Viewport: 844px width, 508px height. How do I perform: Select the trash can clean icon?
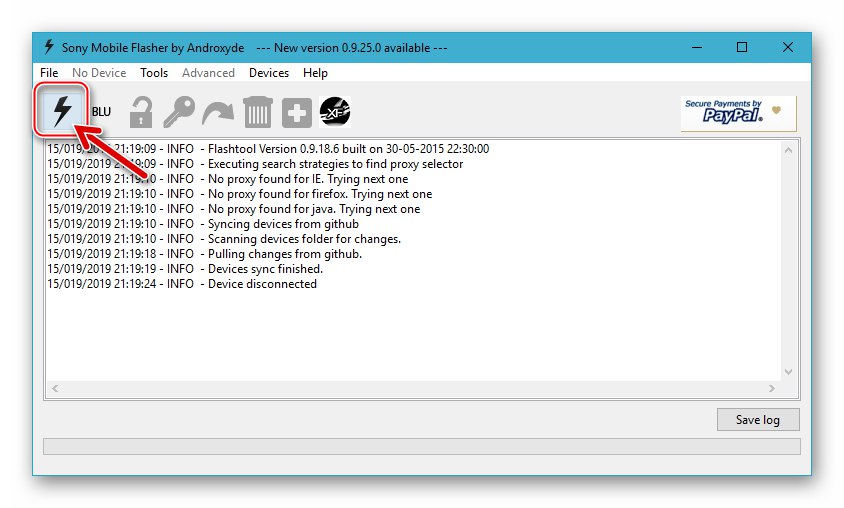[258, 112]
